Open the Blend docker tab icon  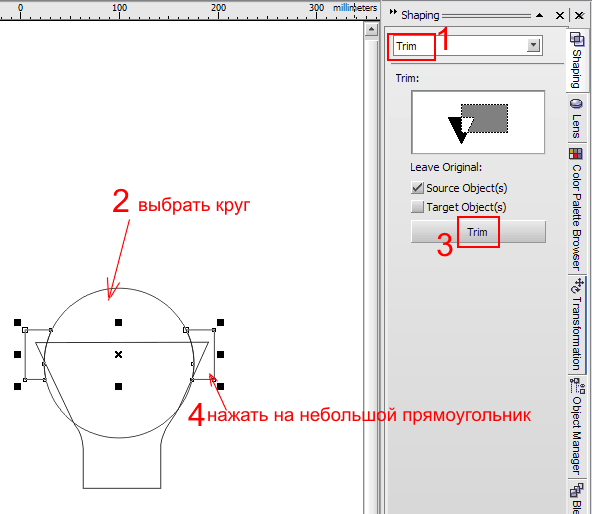pyautogui.click(x=577, y=490)
